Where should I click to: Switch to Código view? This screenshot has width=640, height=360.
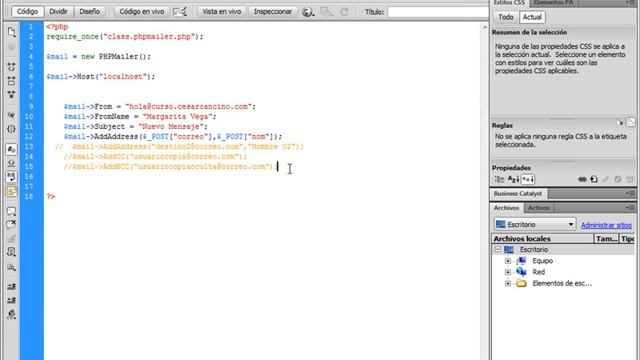28,11
